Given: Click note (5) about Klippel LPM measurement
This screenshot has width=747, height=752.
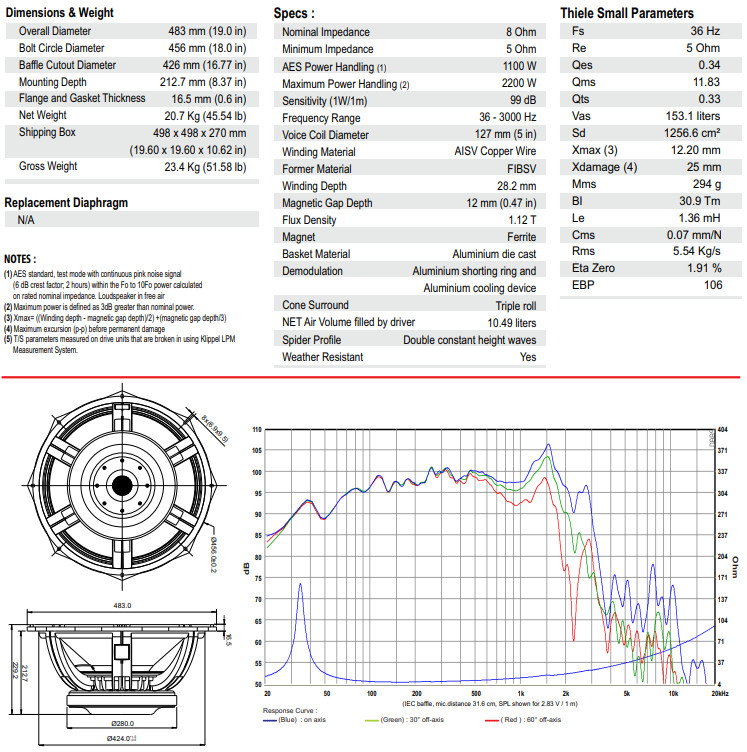Looking at the screenshot, I should [120, 344].
